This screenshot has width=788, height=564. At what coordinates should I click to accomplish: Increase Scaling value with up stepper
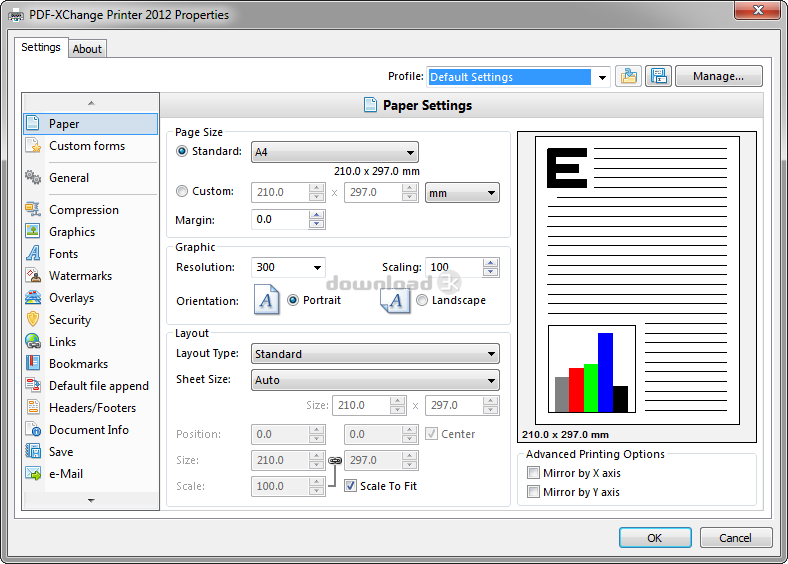[490, 263]
